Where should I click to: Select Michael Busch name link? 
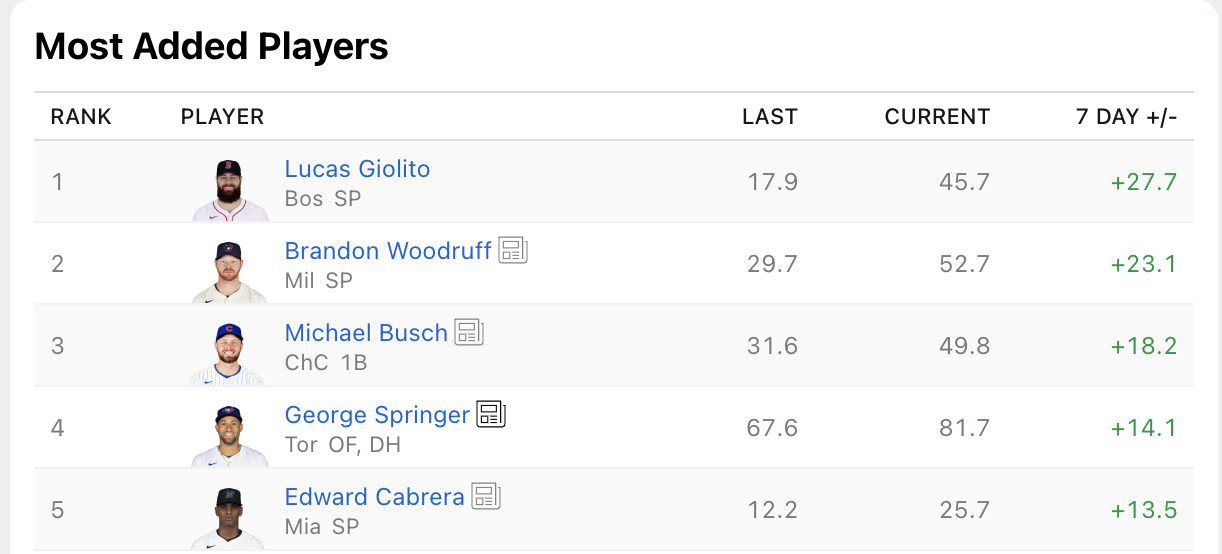(x=366, y=333)
